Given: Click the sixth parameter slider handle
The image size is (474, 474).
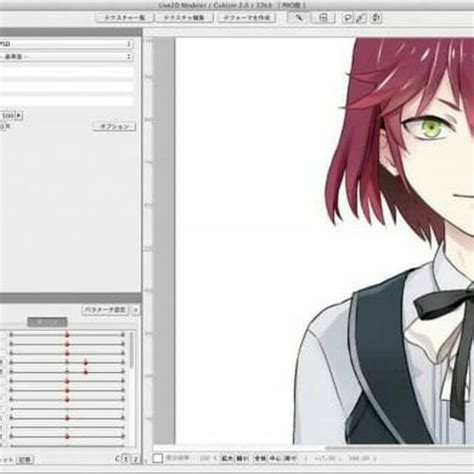Looking at the screenshot, I should pos(67,381).
